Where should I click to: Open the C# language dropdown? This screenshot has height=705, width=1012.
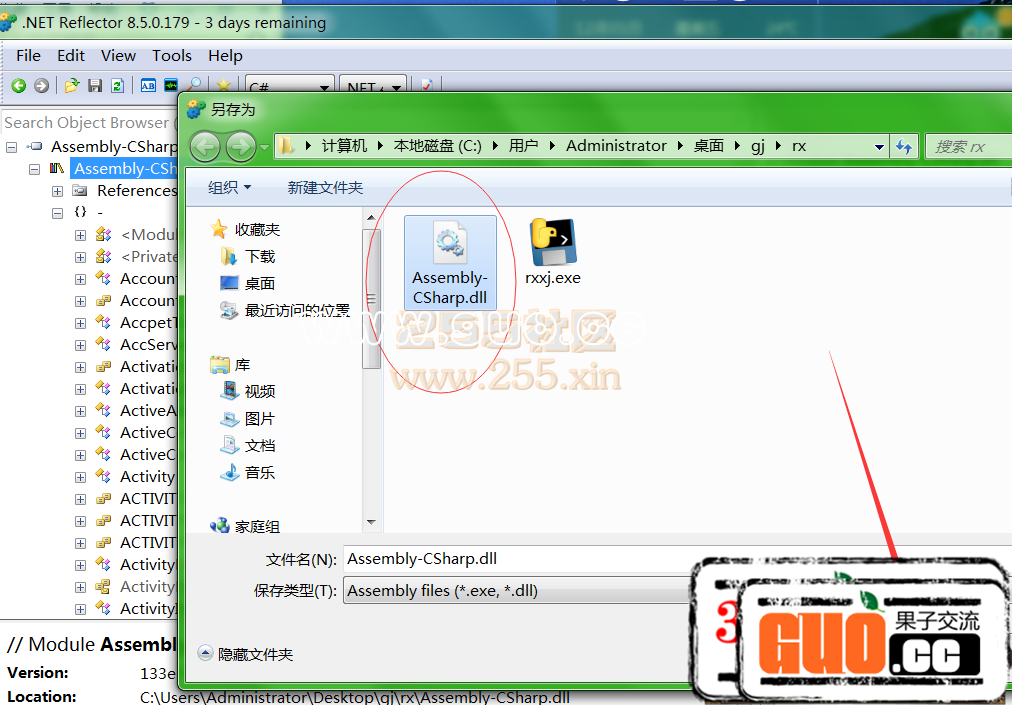click(x=289, y=88)
